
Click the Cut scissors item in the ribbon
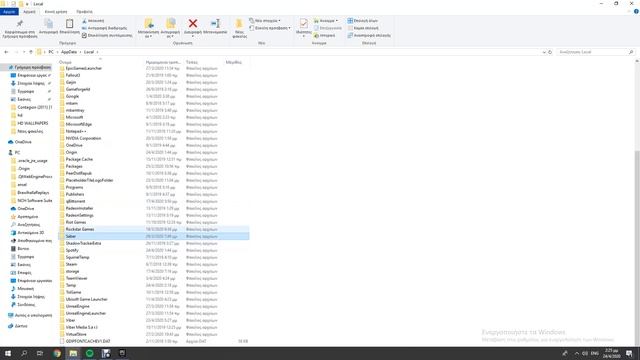pos(93,21)
